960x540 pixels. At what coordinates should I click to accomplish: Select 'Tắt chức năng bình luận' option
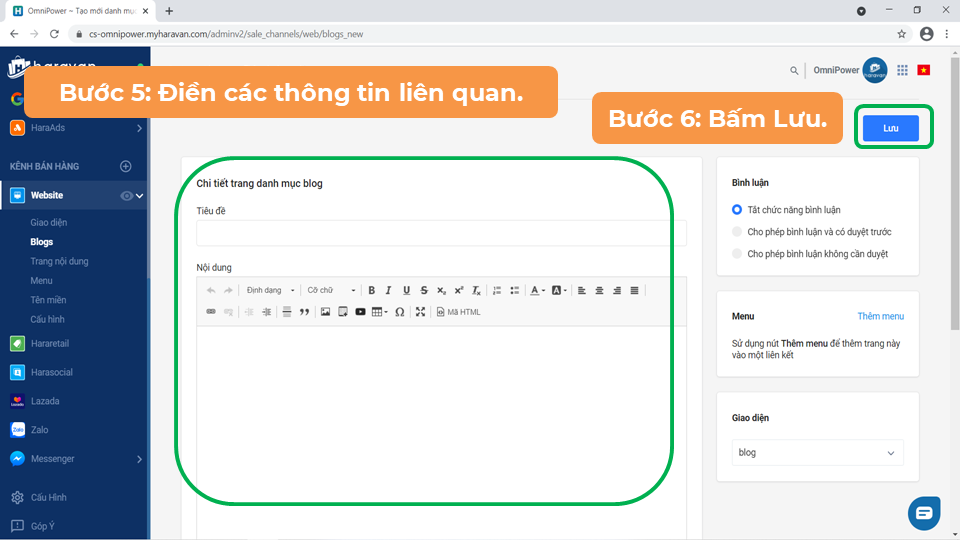[738, 210]
